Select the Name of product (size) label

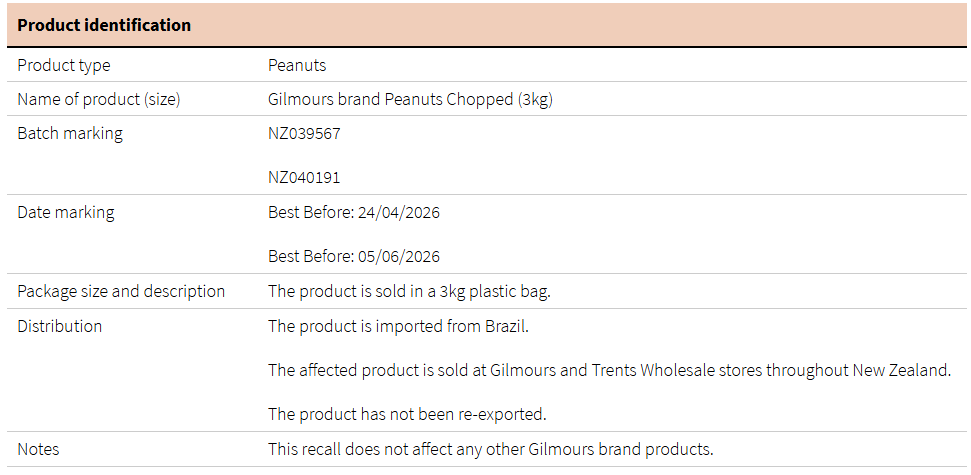[99, 99]
